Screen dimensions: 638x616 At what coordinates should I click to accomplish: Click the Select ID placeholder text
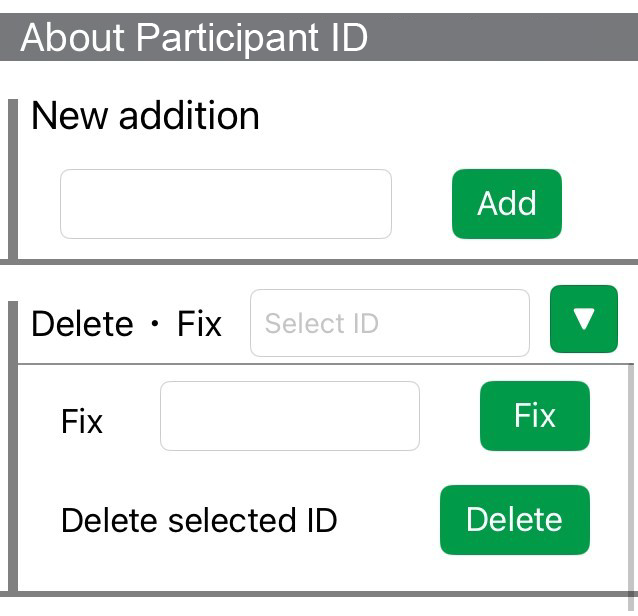pyautogui.click(x=321, y=324)
